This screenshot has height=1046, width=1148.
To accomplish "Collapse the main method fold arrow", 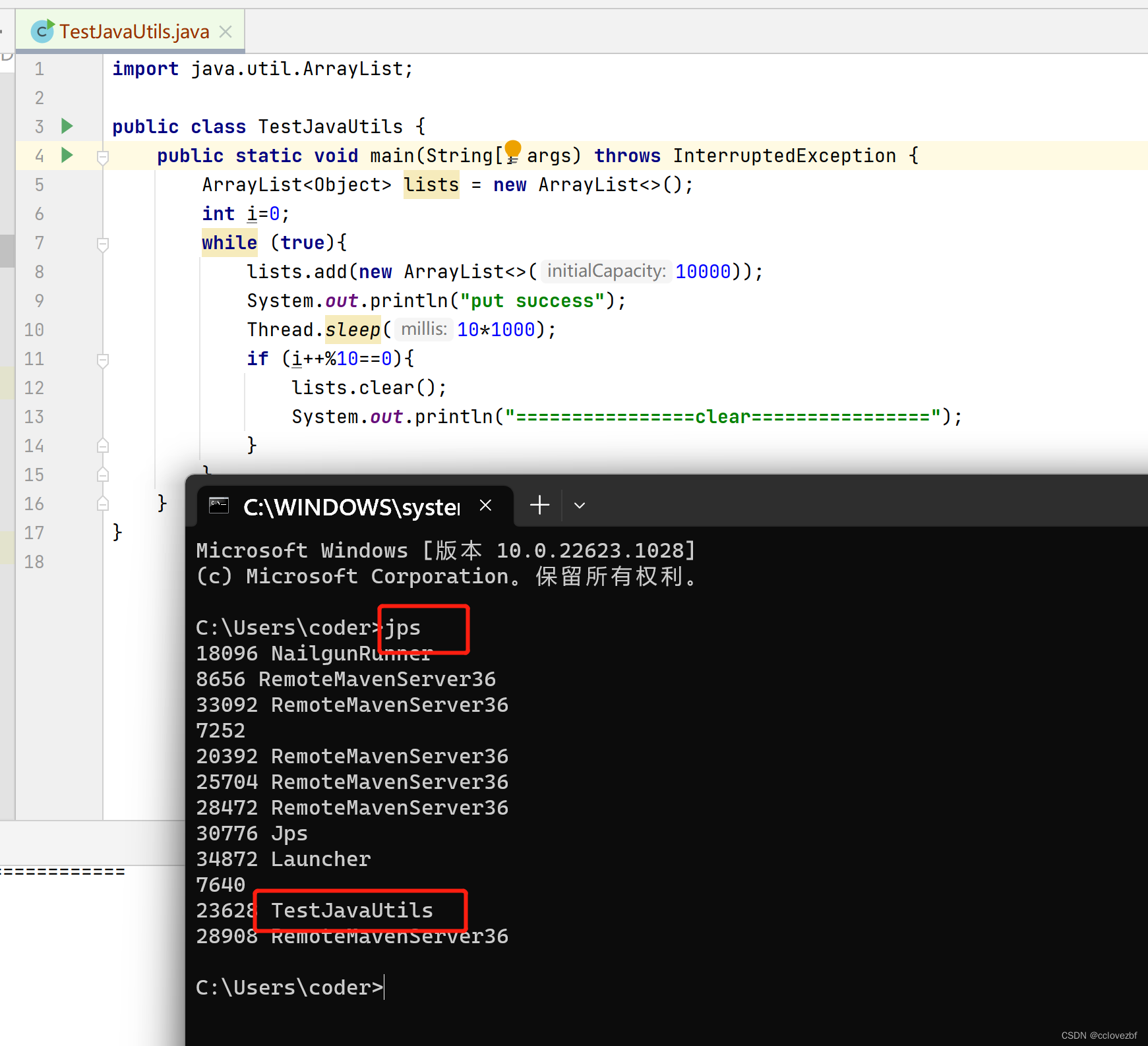I will pyautogui.click(x=102, y=156).
